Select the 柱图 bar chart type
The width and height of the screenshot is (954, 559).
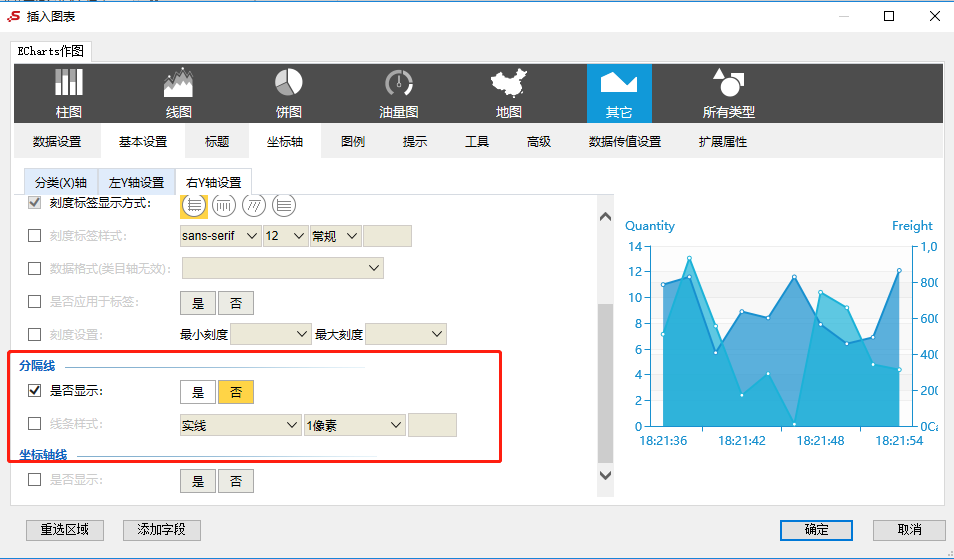coord(69,94)
